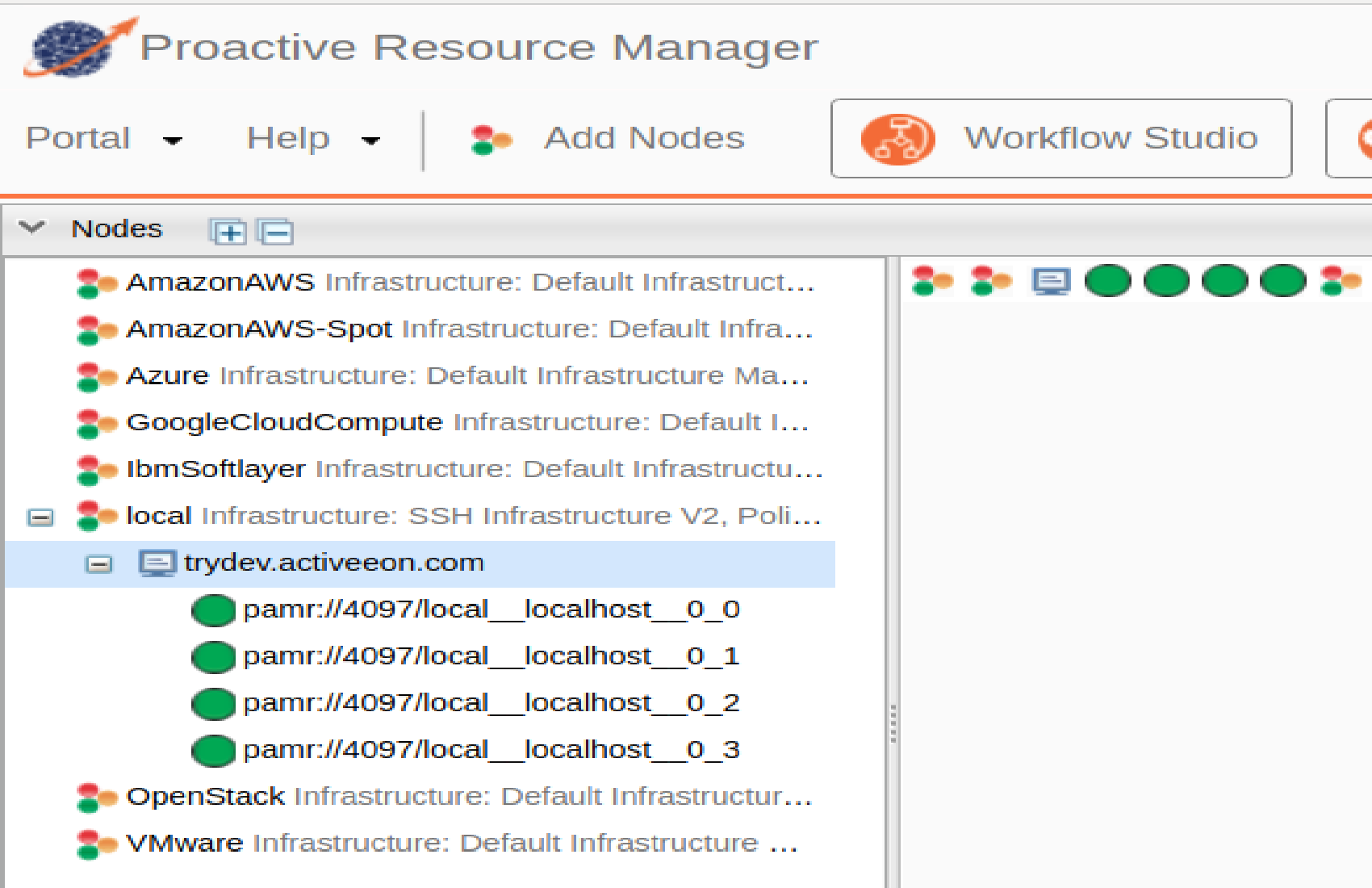Select the local SSH Infrastructure row
This screenshot has width=1372, height=888.
(420, 517)
